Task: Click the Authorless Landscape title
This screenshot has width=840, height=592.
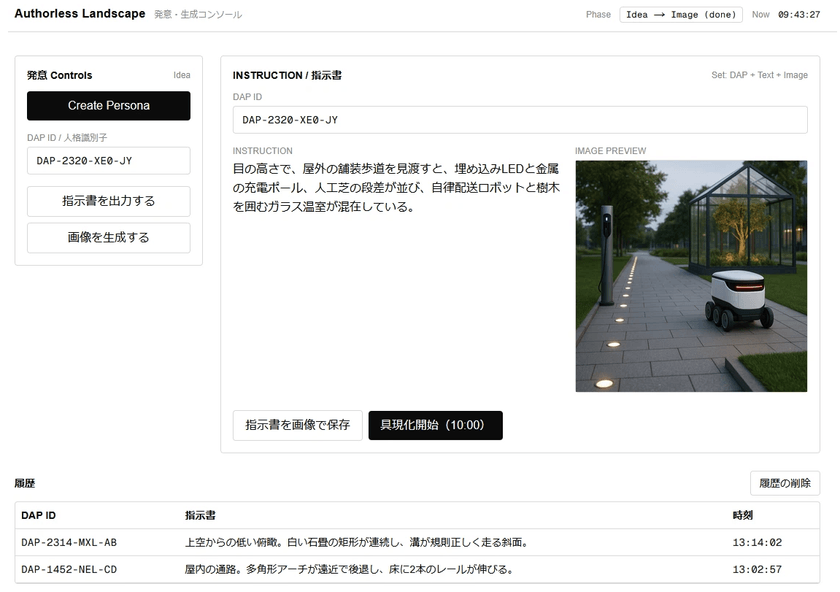Action: (80, 14)
